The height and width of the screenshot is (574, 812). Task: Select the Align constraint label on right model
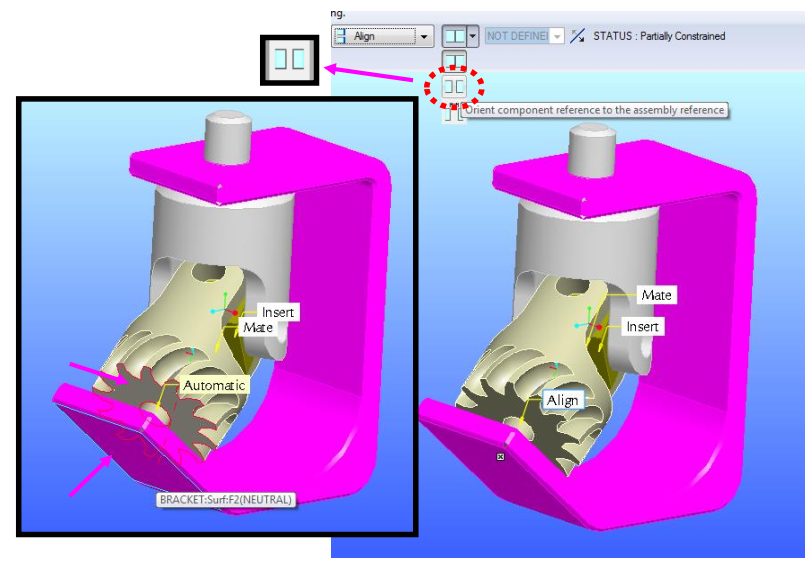[562, 400]
